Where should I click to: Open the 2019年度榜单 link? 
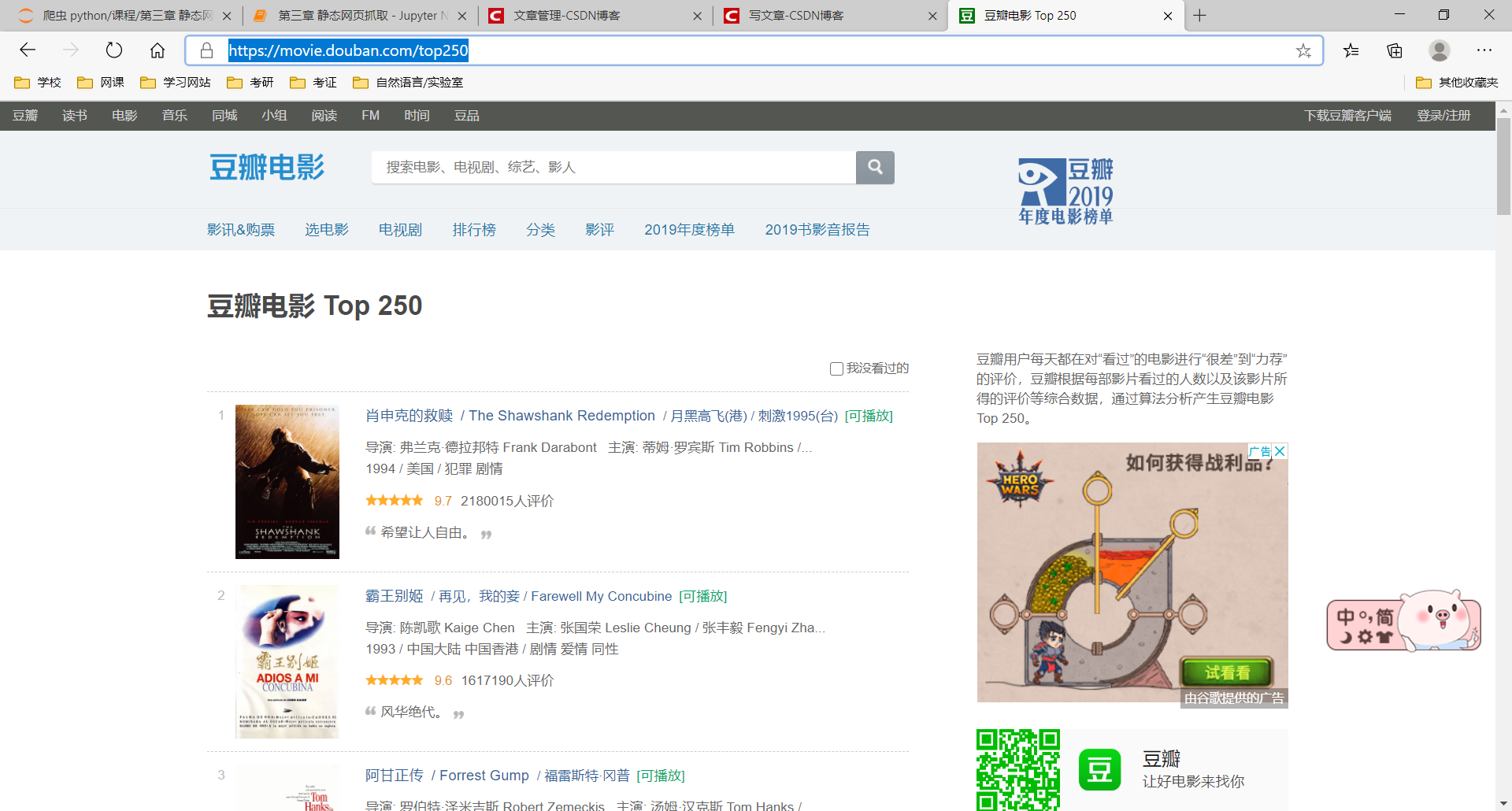point(689,229)
